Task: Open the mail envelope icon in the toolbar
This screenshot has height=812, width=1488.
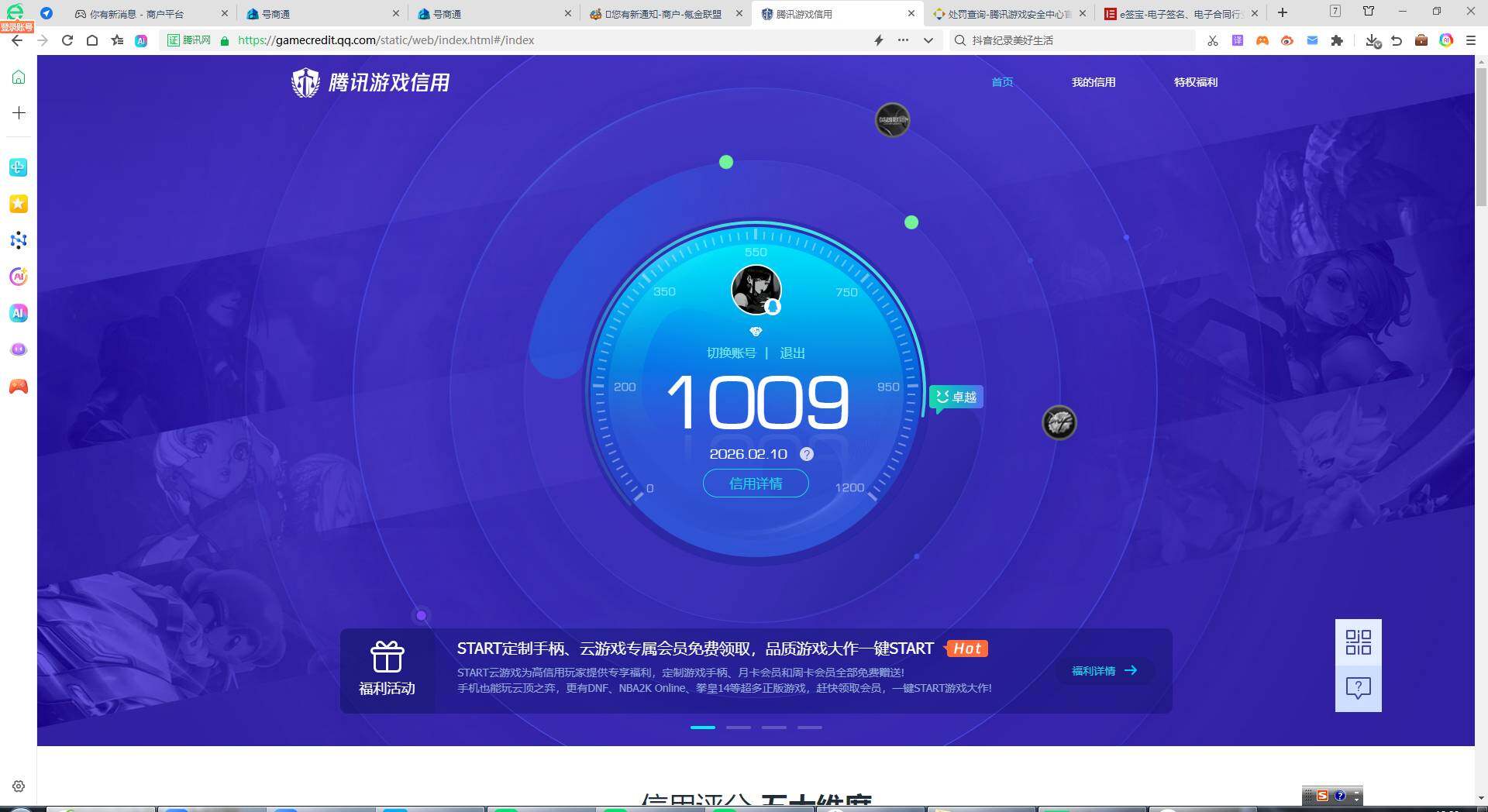Action: (x=1312, y=40)
